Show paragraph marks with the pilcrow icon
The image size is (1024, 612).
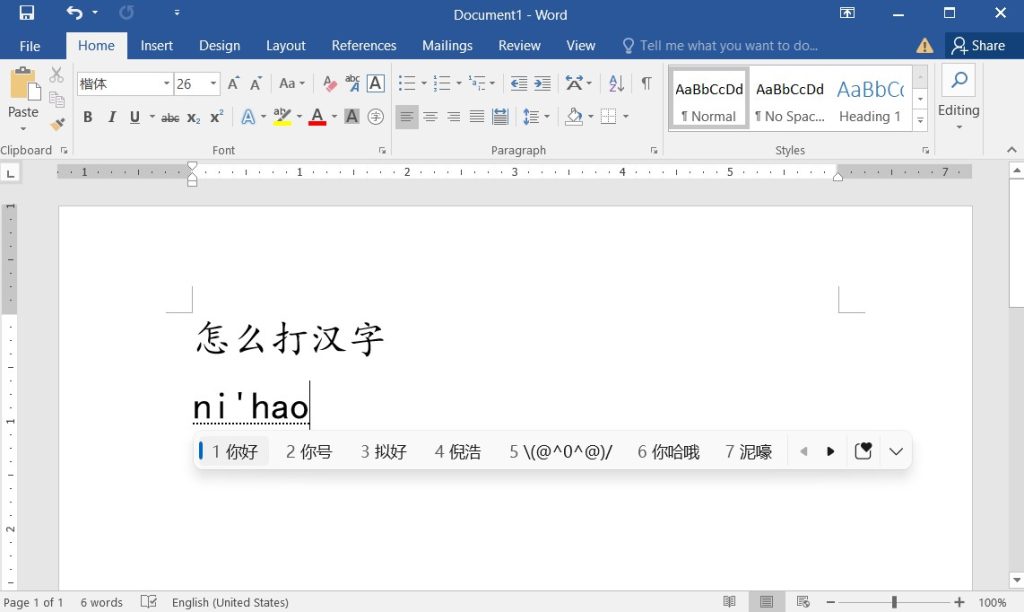point(645,84)
